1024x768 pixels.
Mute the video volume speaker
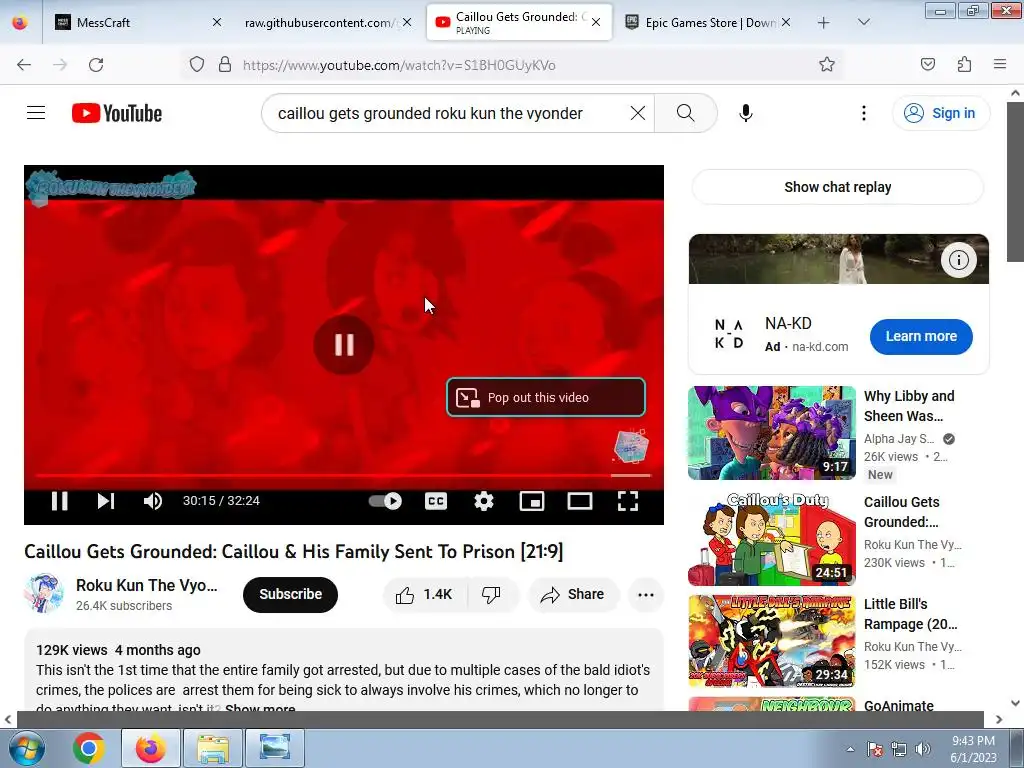pos(153,501)
